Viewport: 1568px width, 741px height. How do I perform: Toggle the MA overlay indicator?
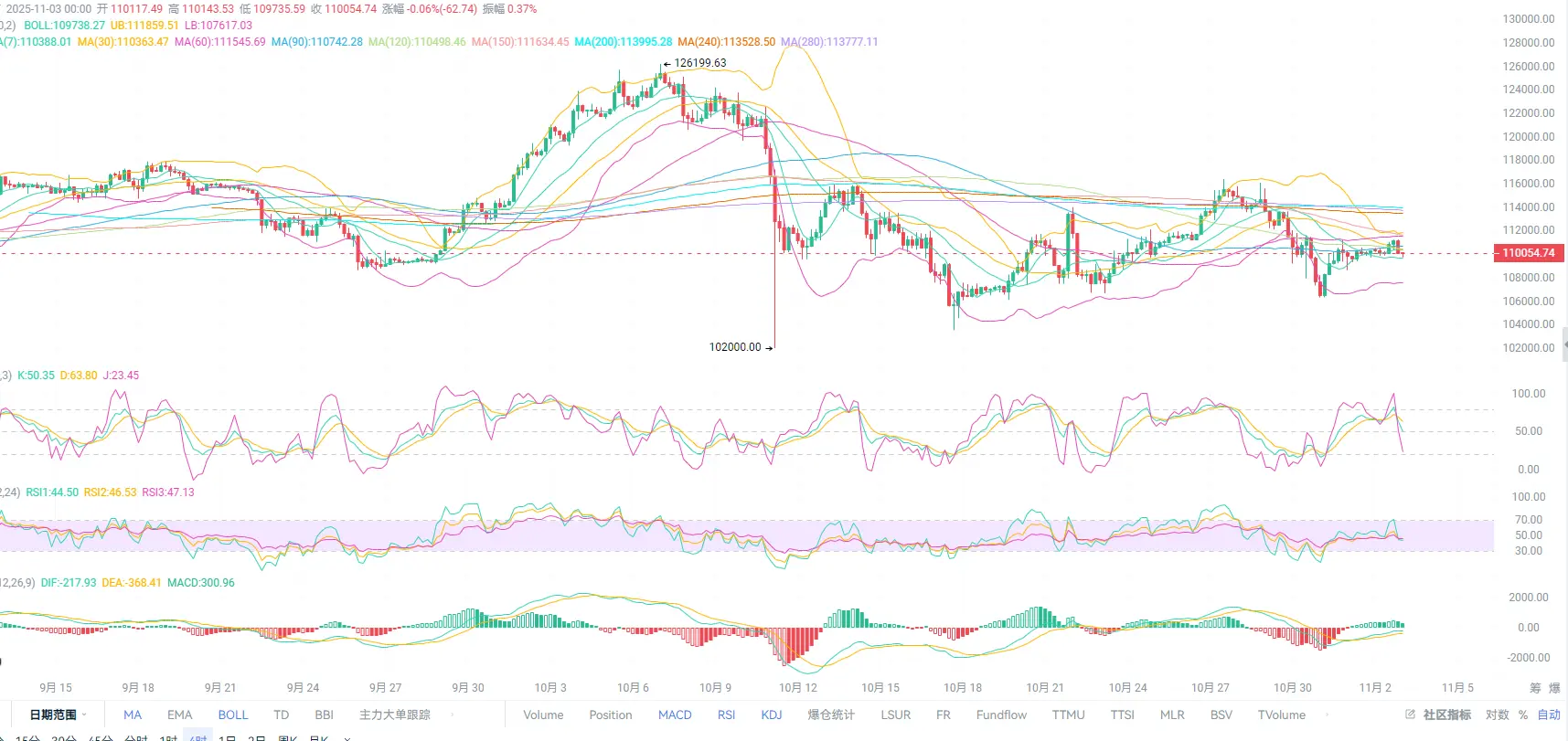133,715
